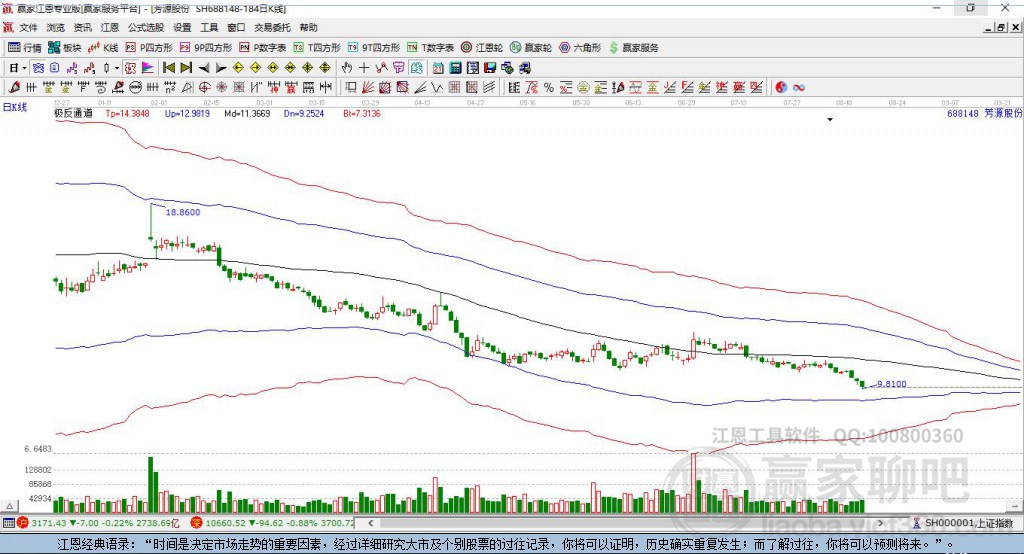The height and width of the screenshot is (554, 1024).
Task: Click the black right arrow icon
Action: tap(221, 68)
